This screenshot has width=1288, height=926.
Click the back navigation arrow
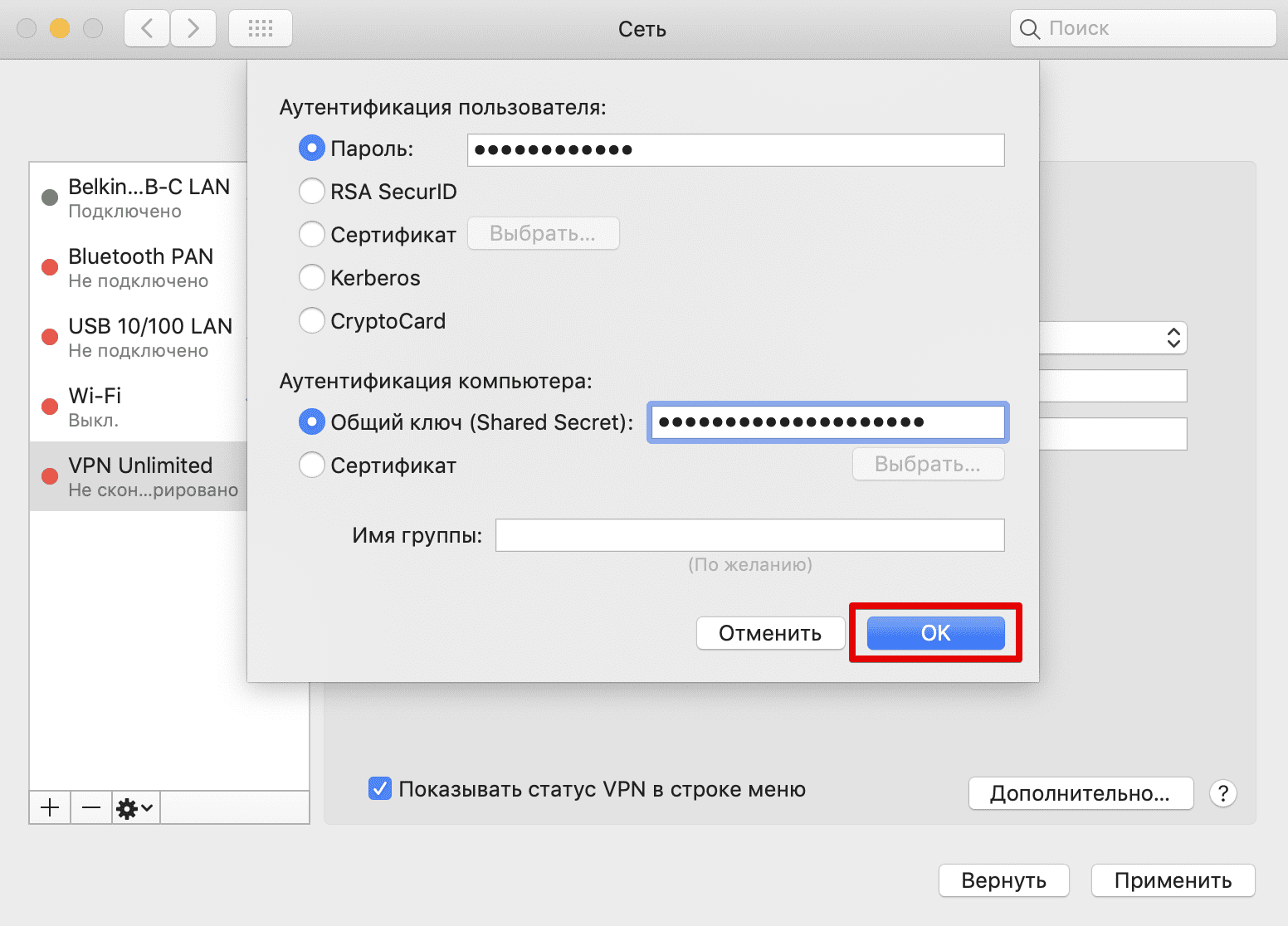[146, 27]
